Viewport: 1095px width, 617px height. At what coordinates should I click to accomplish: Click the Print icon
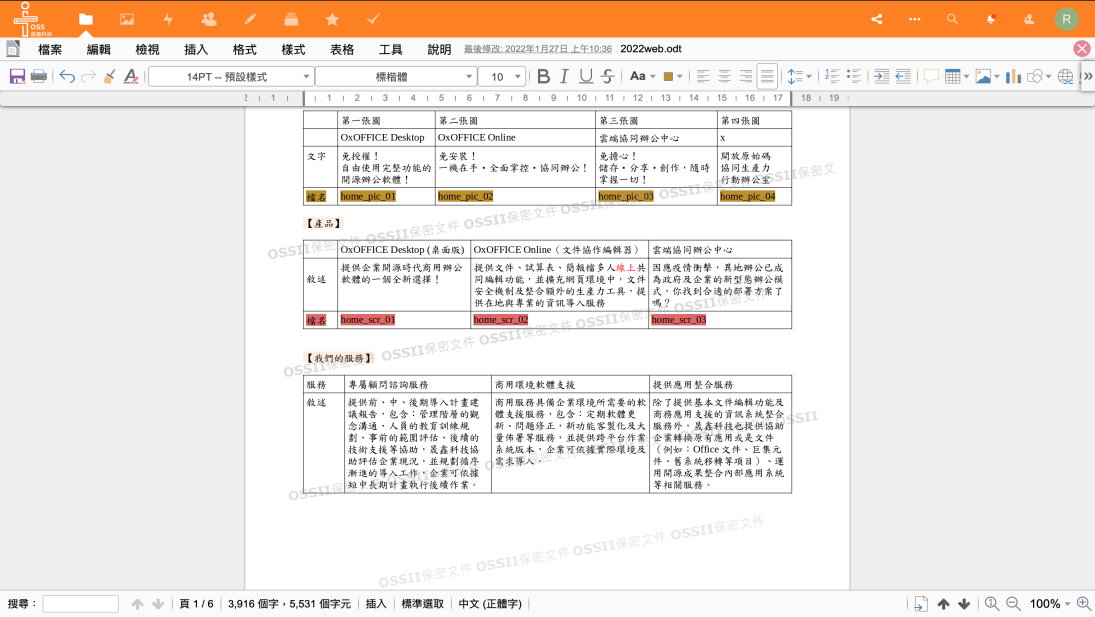pos(39,76)
